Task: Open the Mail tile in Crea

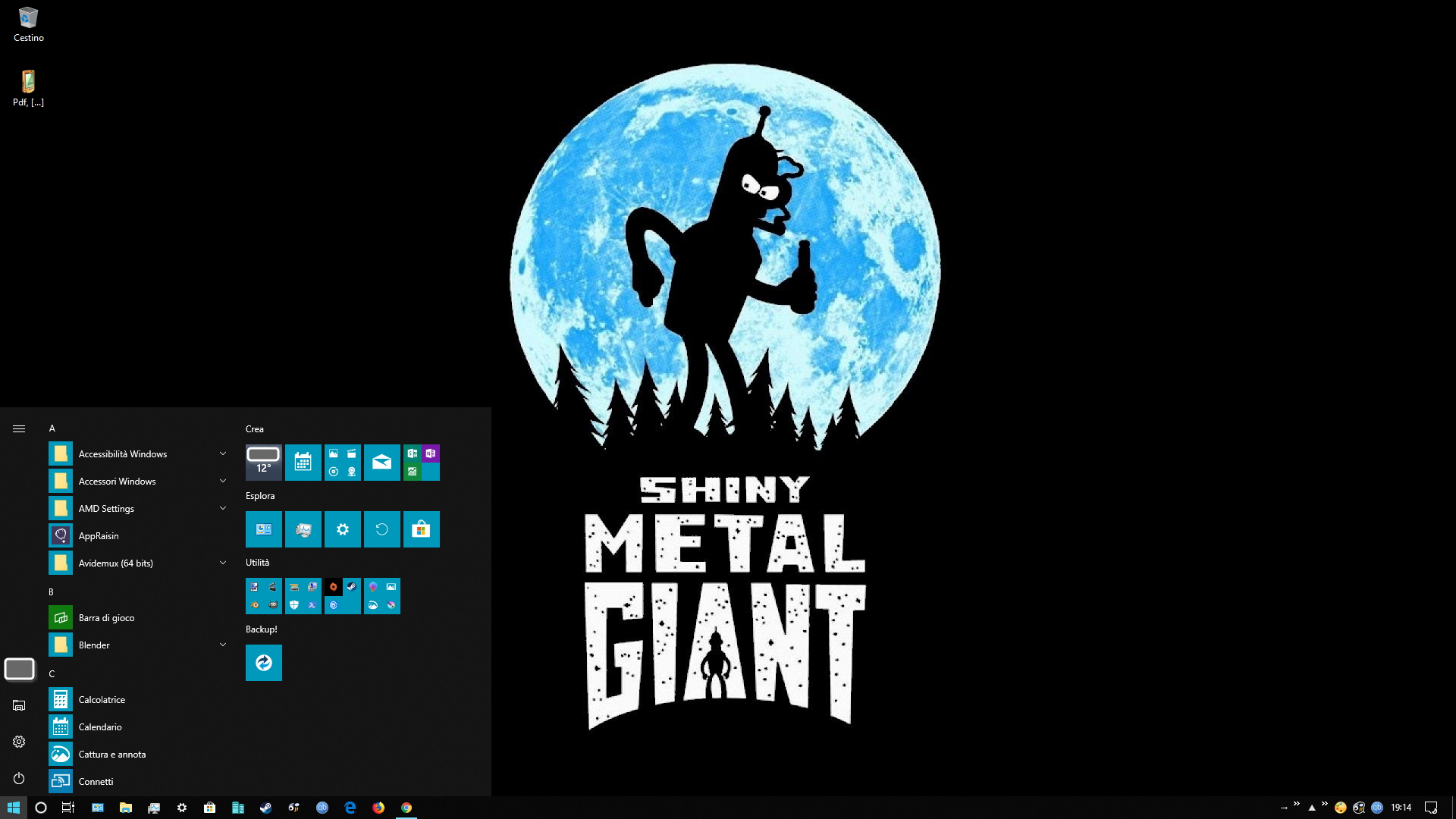Action: pos(381,463)
